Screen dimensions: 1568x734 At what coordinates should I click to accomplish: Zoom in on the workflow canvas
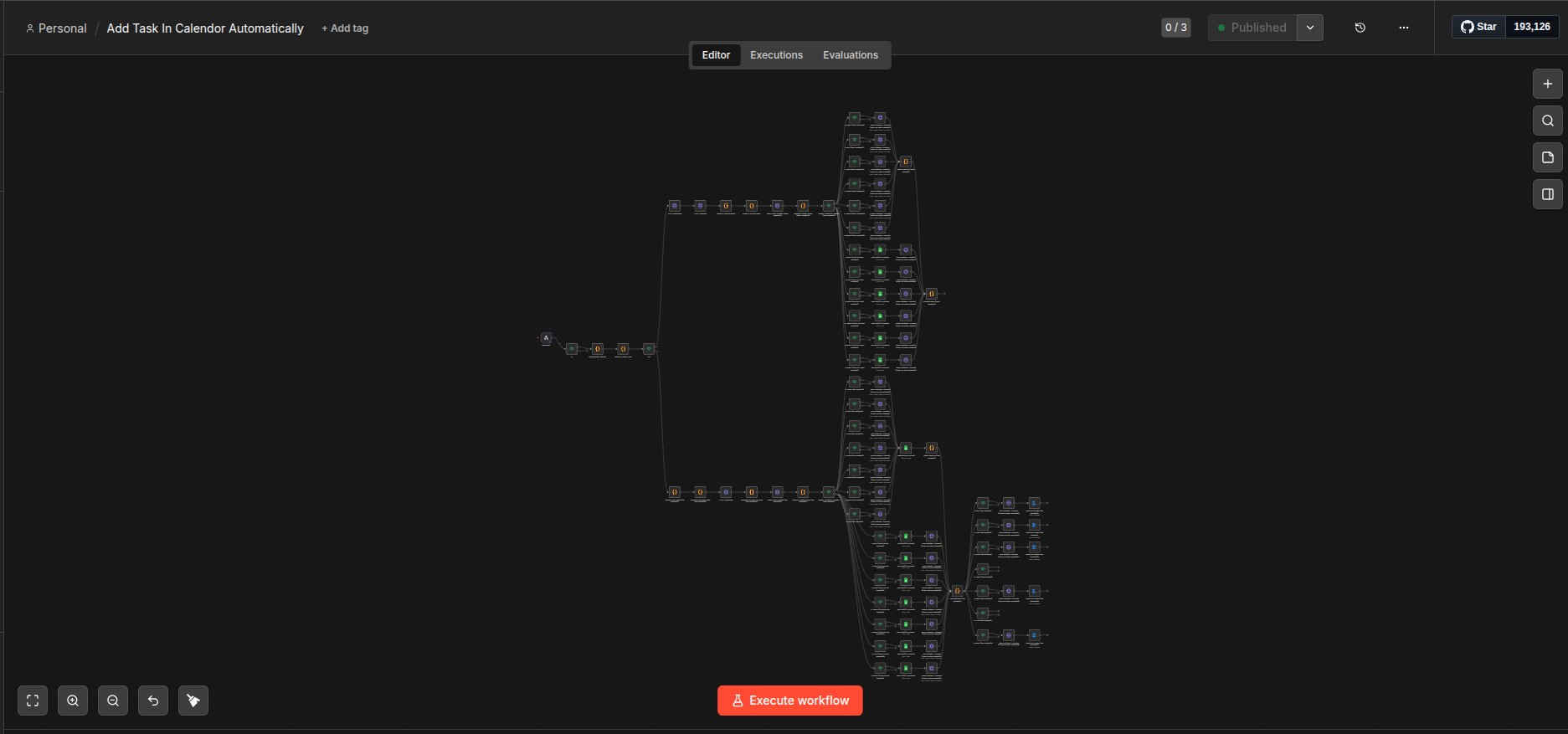tap(73, 701)
